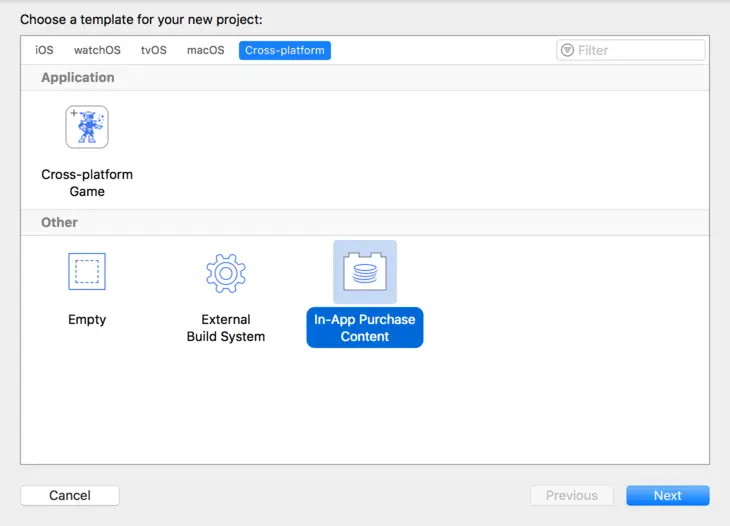Show tvOS templates tab

[154, 50]
